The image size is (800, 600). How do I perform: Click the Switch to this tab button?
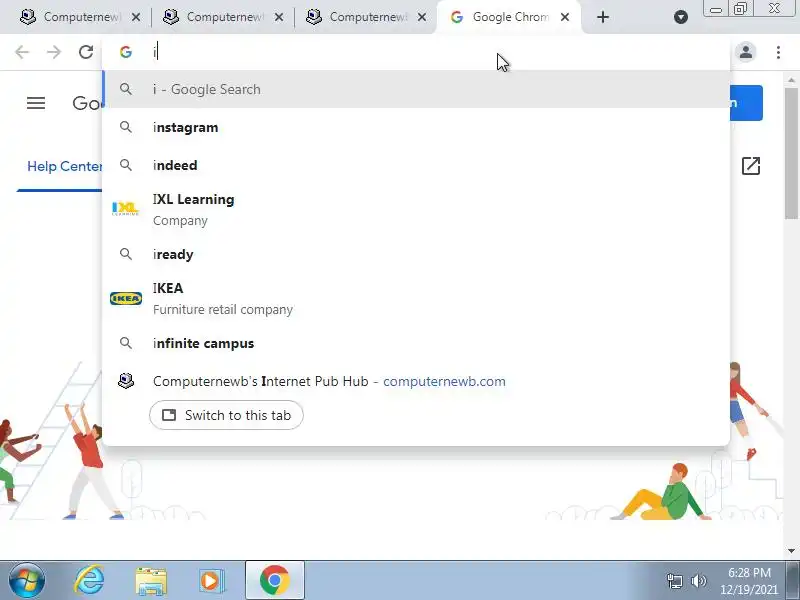[x=226, y=415]
